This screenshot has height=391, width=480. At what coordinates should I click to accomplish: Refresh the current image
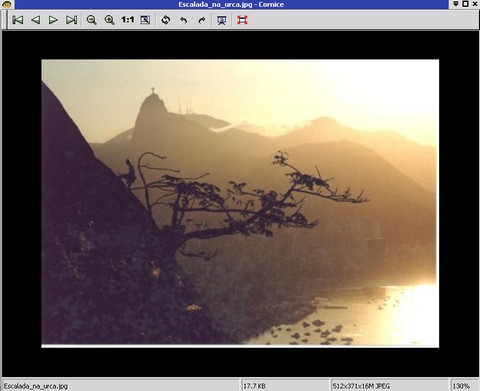[166, 20]
